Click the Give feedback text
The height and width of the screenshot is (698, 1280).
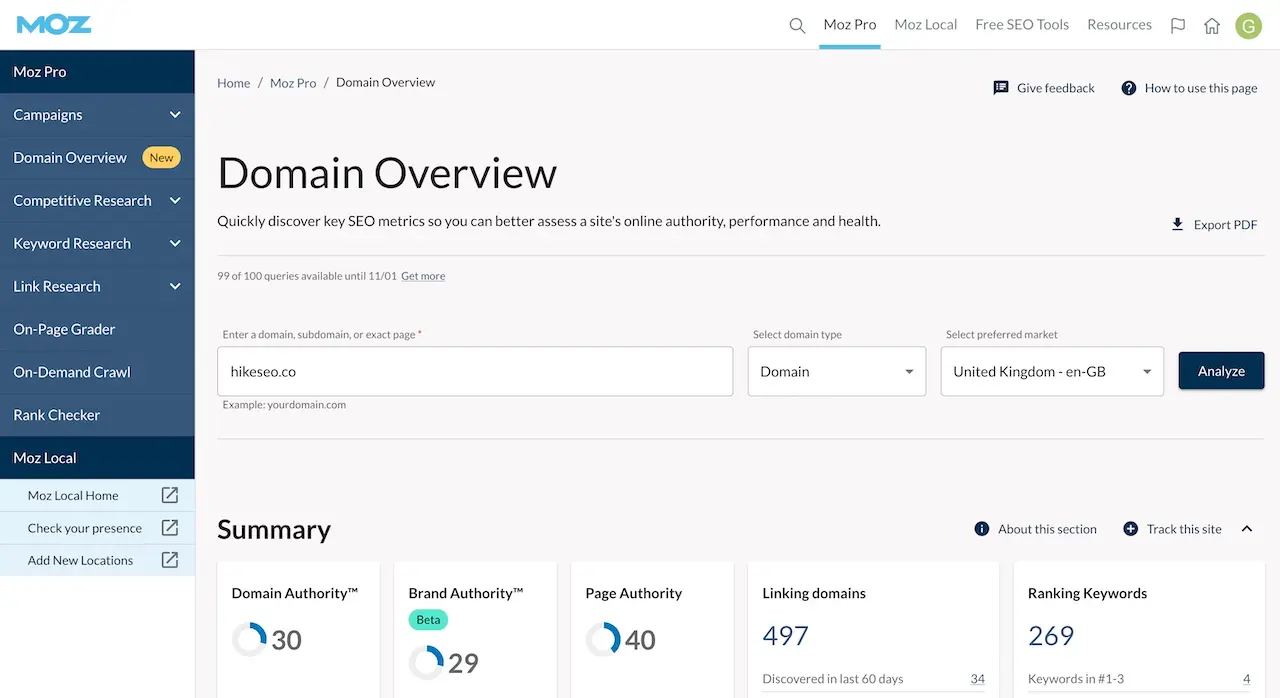(x=1056, y=88)
